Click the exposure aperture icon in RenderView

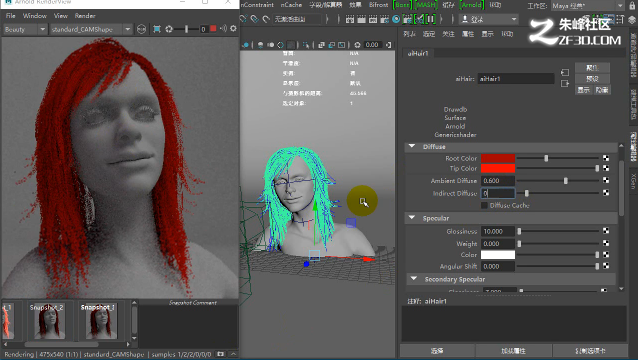[x=169, y=29]
